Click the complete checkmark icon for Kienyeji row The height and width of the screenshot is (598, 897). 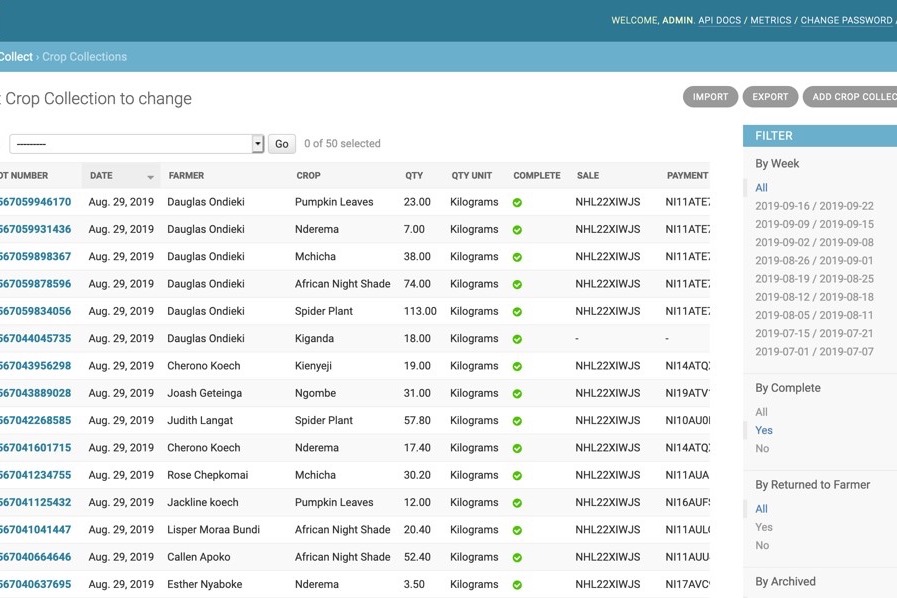[x=517, y=366]
